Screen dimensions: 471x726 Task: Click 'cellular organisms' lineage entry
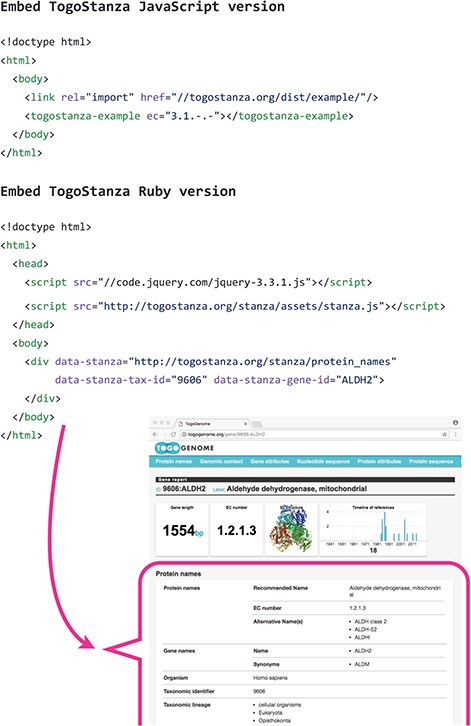click(279, 705)
